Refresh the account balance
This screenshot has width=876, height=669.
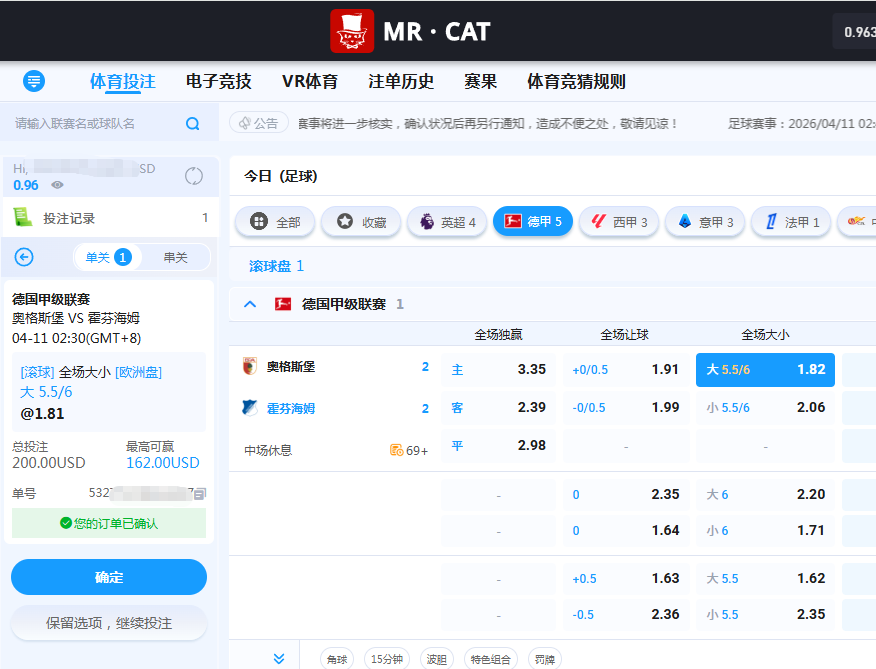(x=194, y=176)
